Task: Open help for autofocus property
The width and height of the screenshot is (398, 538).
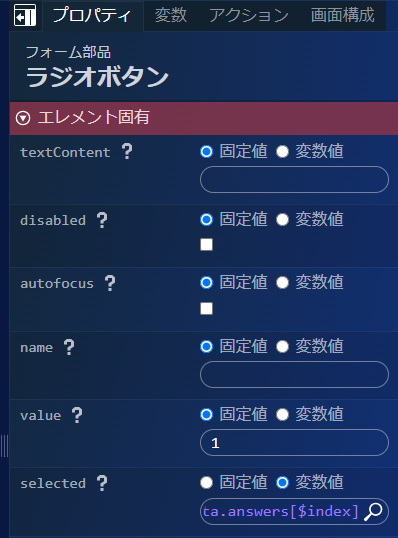Action: 110,283
